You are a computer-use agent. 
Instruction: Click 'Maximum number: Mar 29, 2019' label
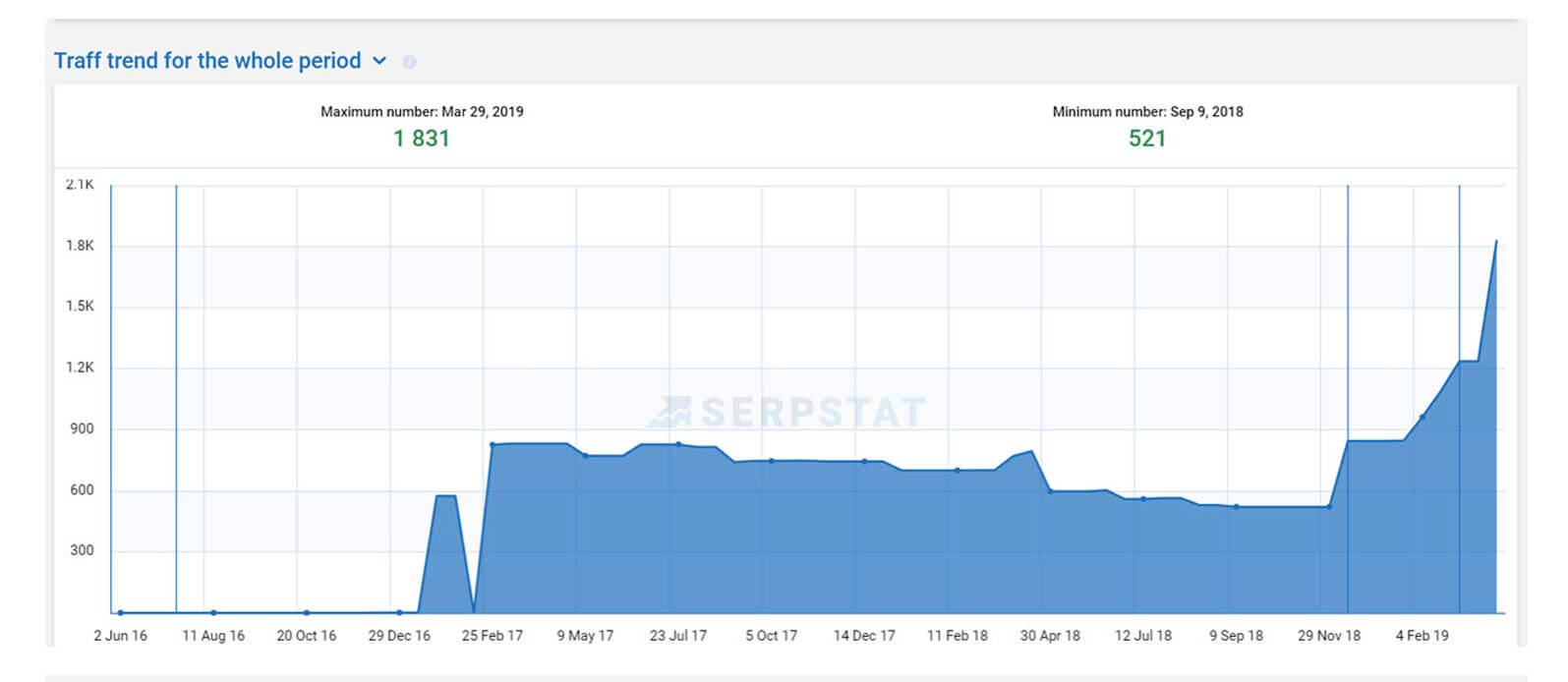(x=422, y=112)
